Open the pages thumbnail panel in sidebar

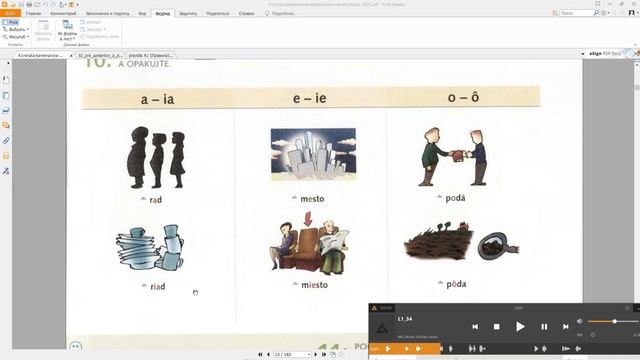6,96
